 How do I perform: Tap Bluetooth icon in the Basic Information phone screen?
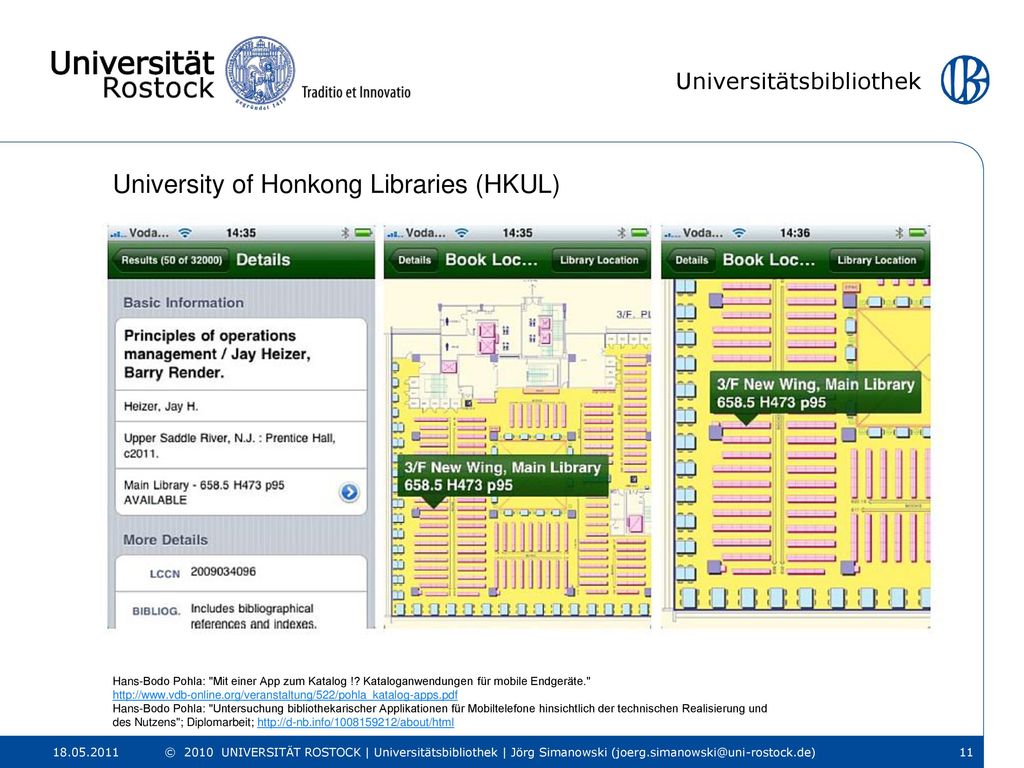coord(345,232)
